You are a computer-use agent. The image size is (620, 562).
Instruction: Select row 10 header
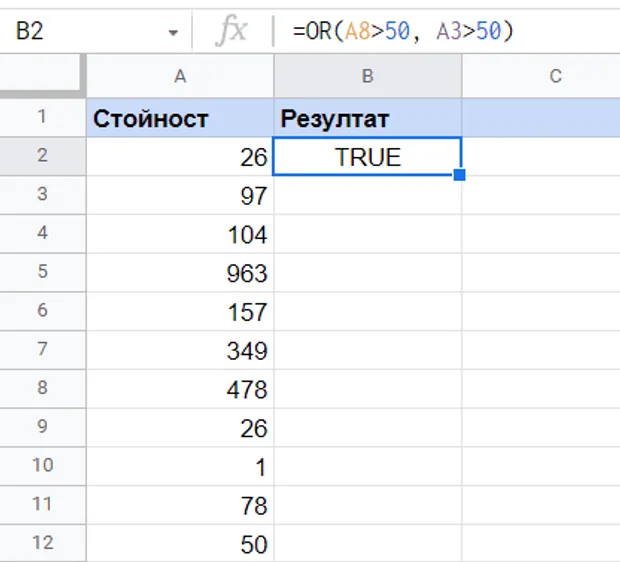(42, 466)
